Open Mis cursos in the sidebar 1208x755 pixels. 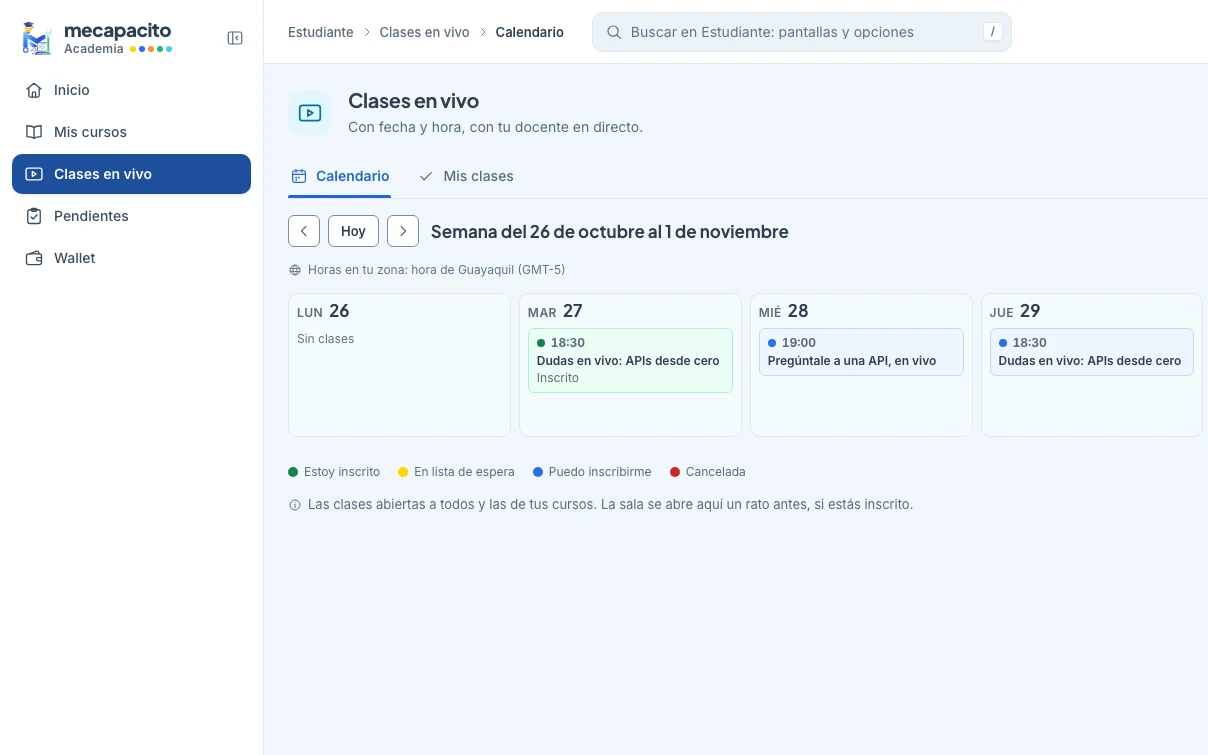tap(131, 132)
